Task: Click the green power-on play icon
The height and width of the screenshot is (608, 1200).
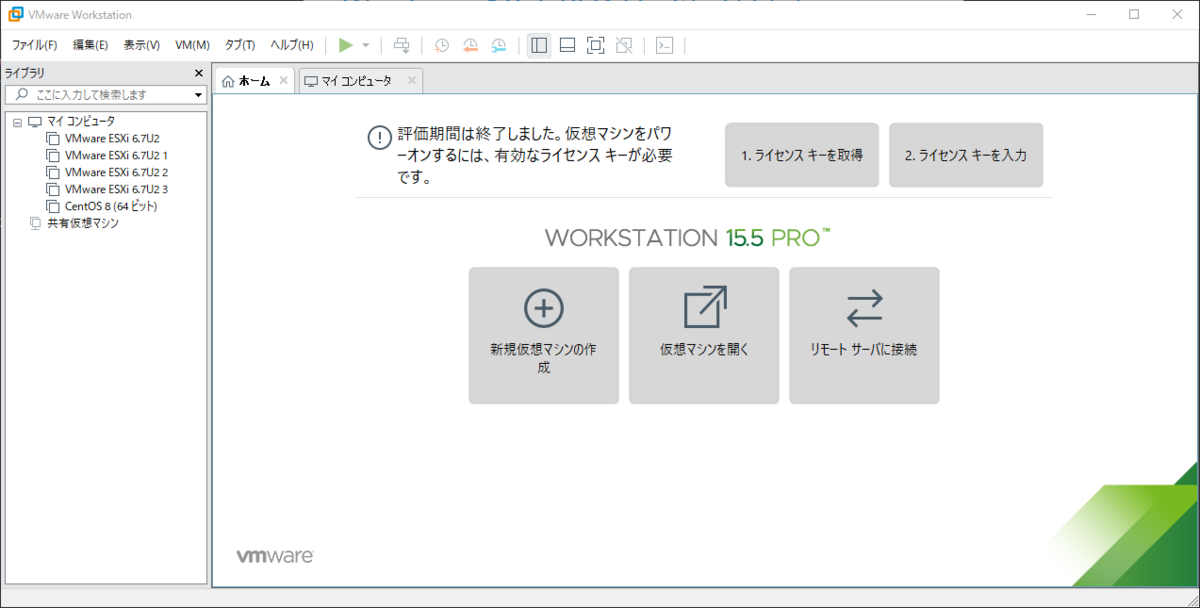Action: [346, 45]
